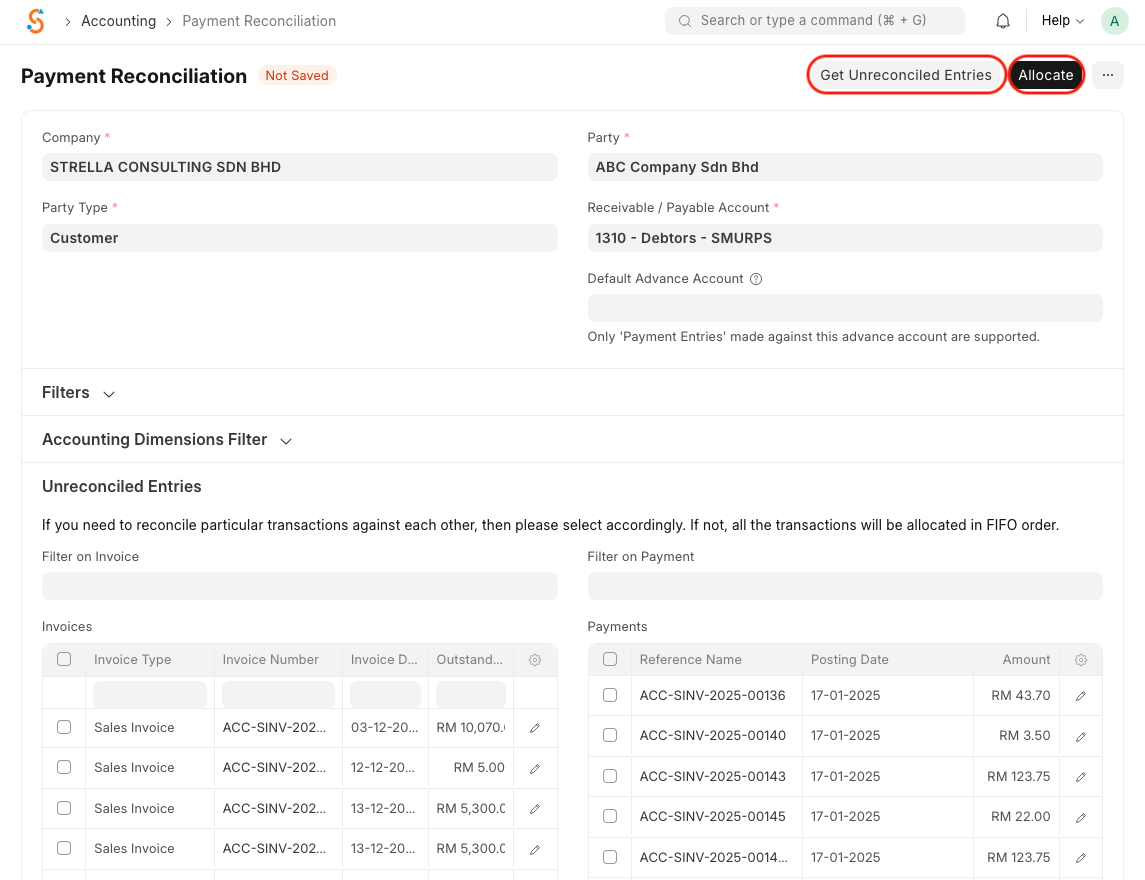The image size is (1145, 880).
Task: Click Get Unreconciled Entries button
Action: pyautogui.click(x=905, y=75)
